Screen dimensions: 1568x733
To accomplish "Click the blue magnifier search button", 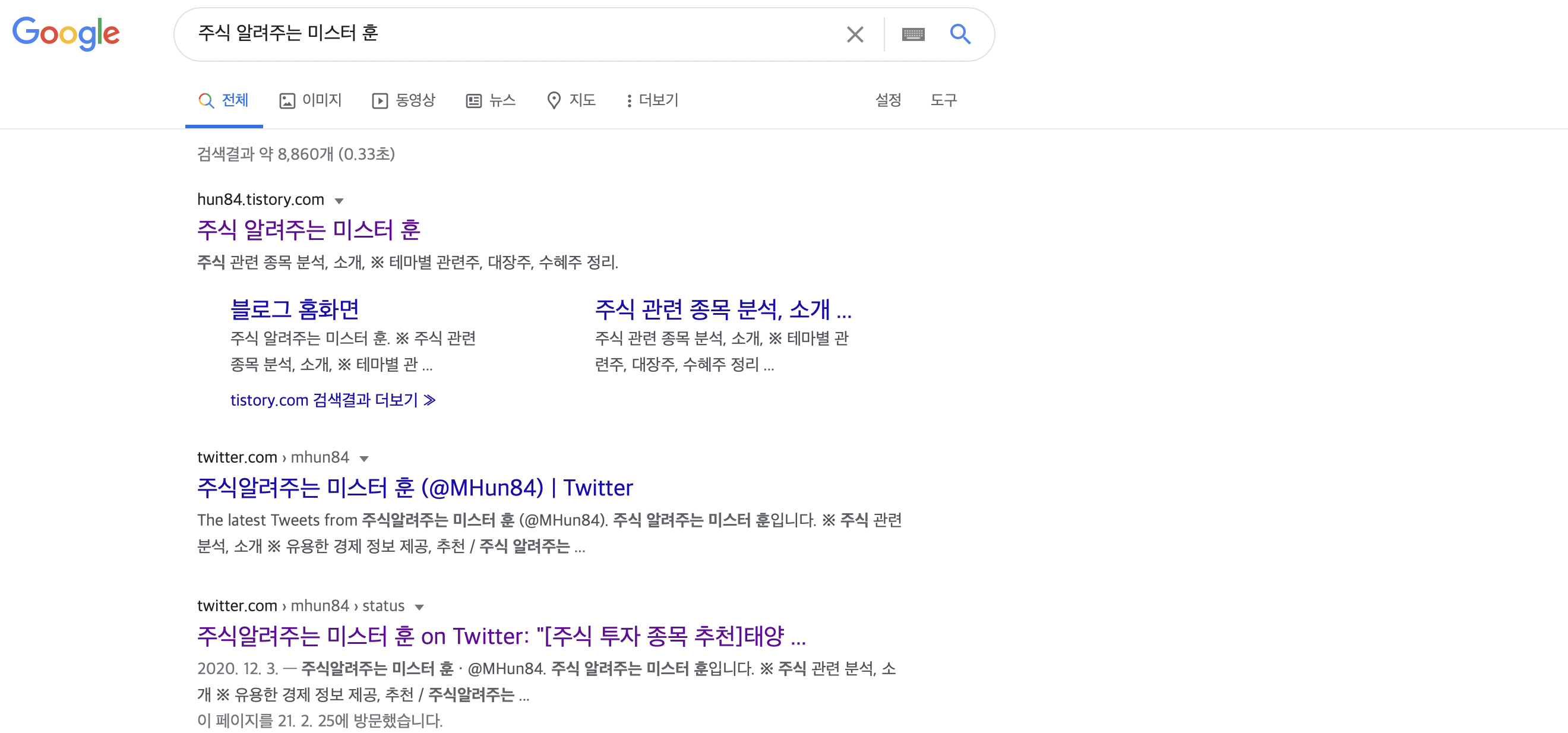I will pos(960,34).
